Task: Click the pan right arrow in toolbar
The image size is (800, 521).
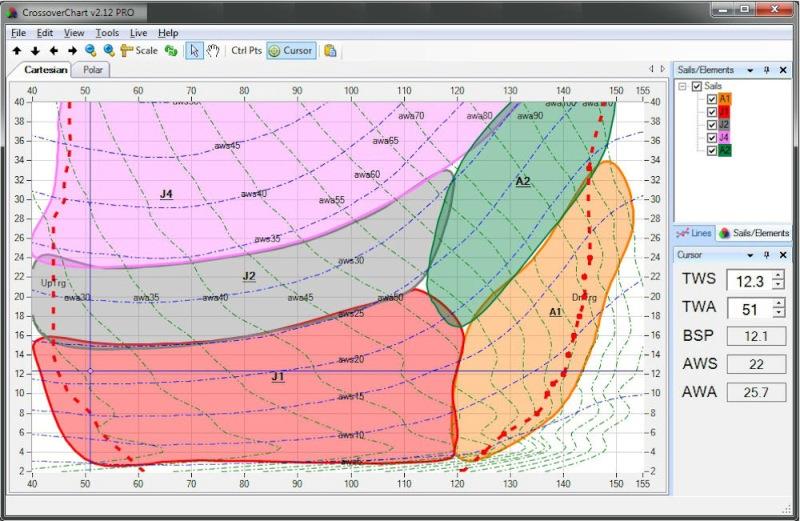Action: pyautogui.click(x=72, y=51)
